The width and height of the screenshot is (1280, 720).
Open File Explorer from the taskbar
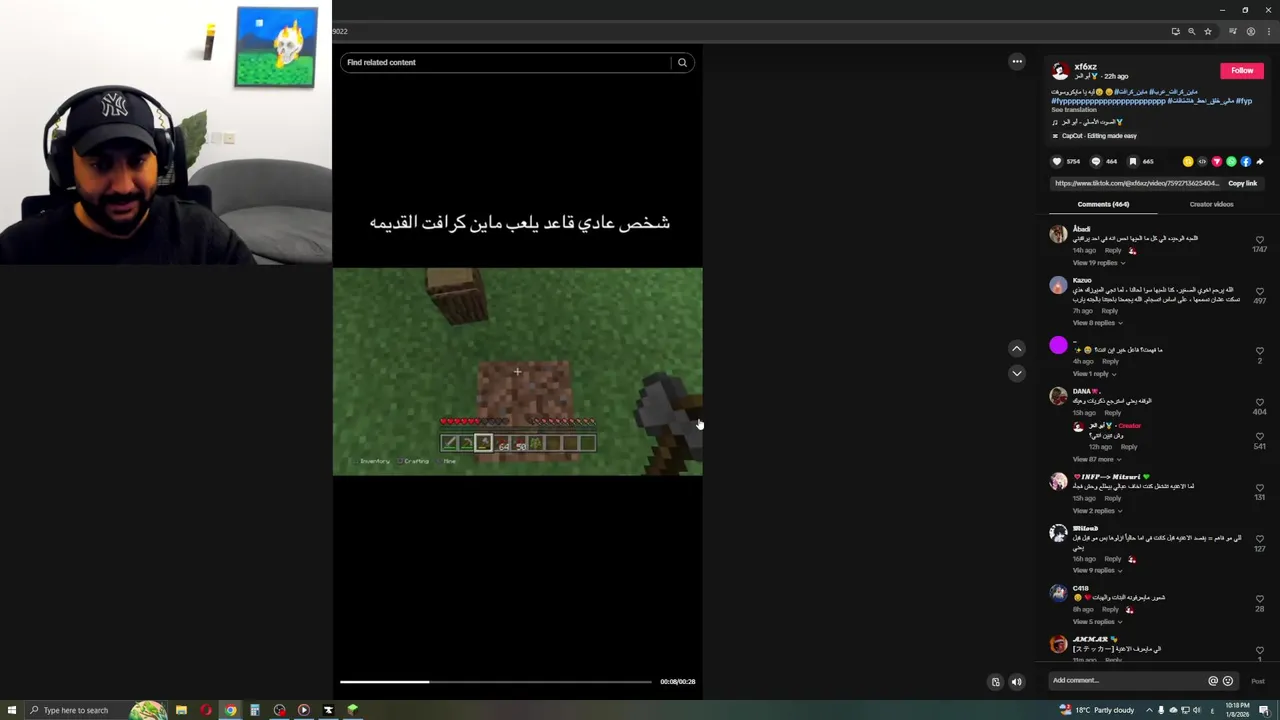pos(181,710)
